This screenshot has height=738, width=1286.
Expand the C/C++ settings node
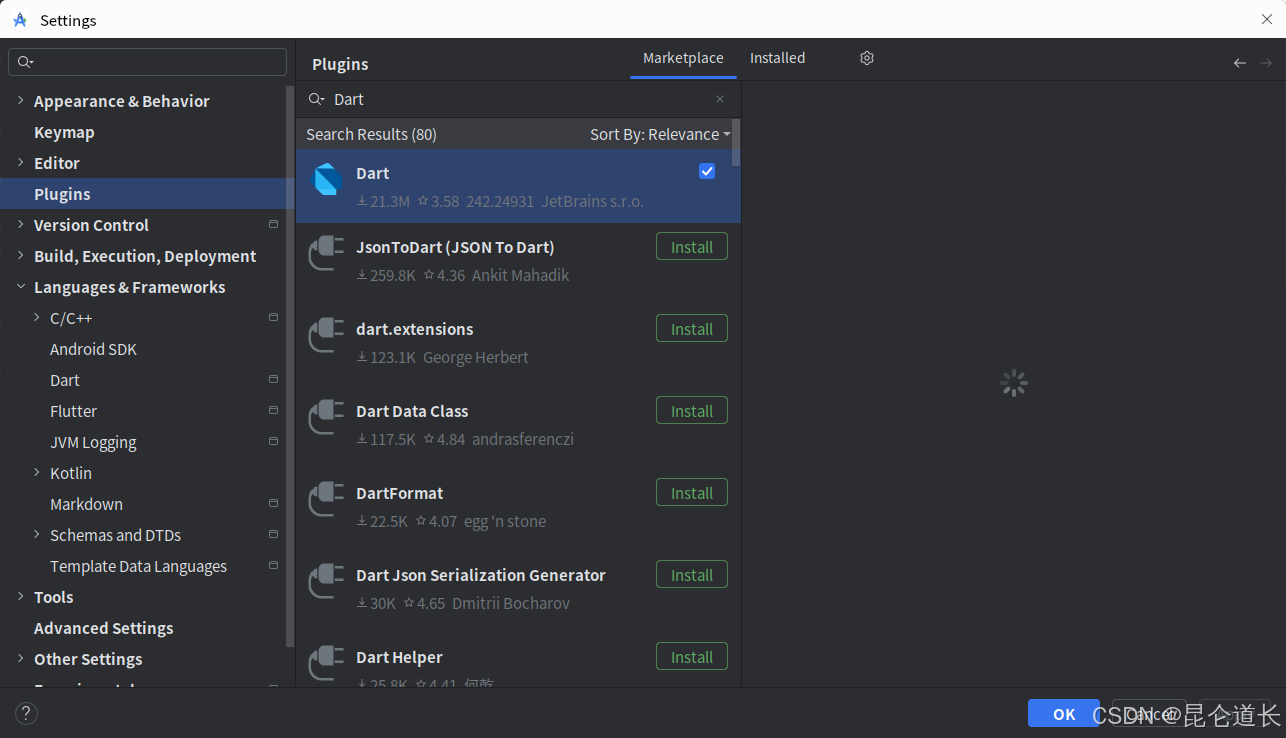tap(37, 318)
